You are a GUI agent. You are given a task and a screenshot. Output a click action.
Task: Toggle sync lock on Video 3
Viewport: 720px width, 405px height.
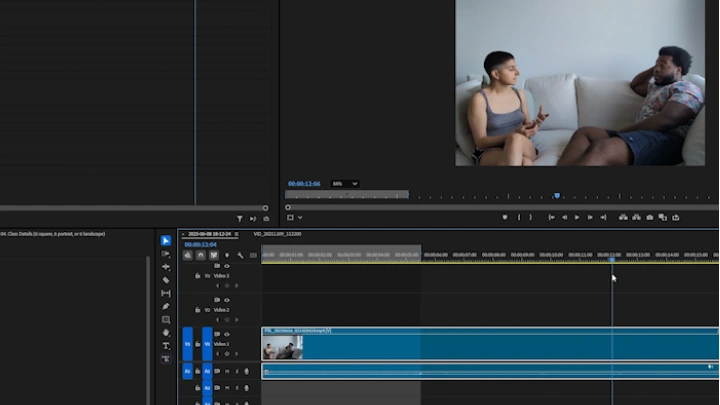[x=217, y=266]
